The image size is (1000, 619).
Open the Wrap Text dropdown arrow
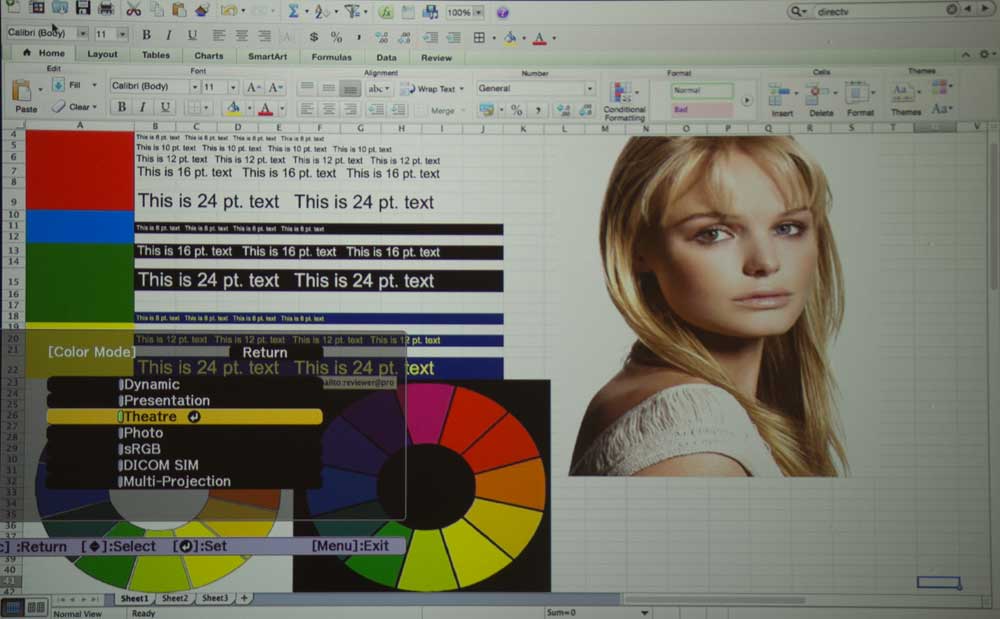pyautogui.click(x=462, y=89)
